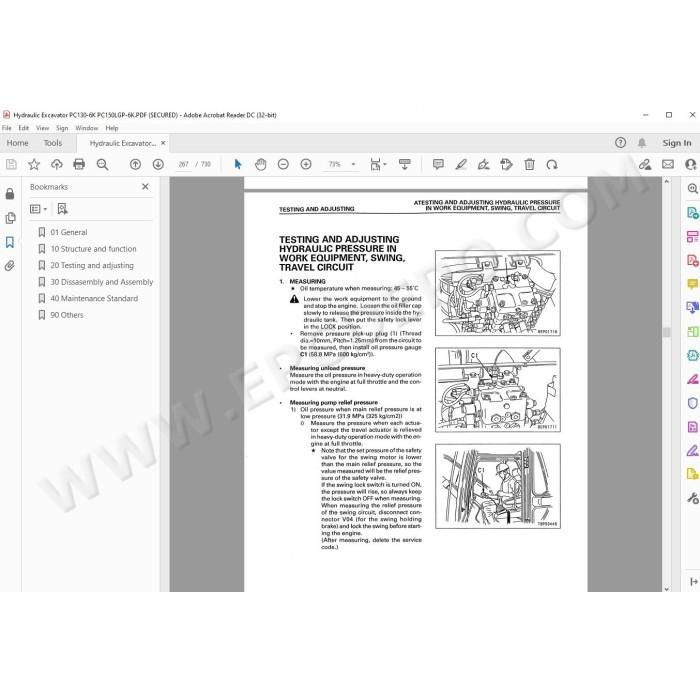Click the Save file icon in toolbar
This screenshot has height=700, width=700.
click(x=11, y=165)
